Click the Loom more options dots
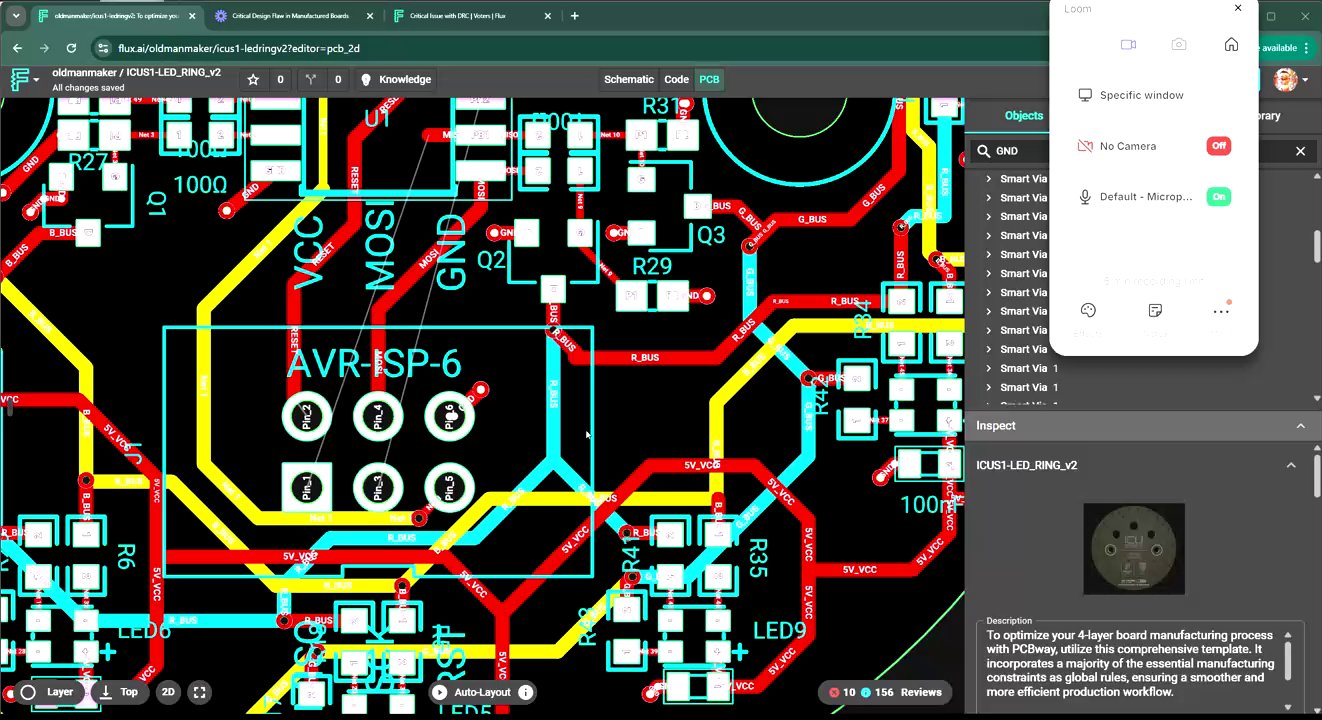This screenshot has width=1322, height=720. (x=1220, y=311)
